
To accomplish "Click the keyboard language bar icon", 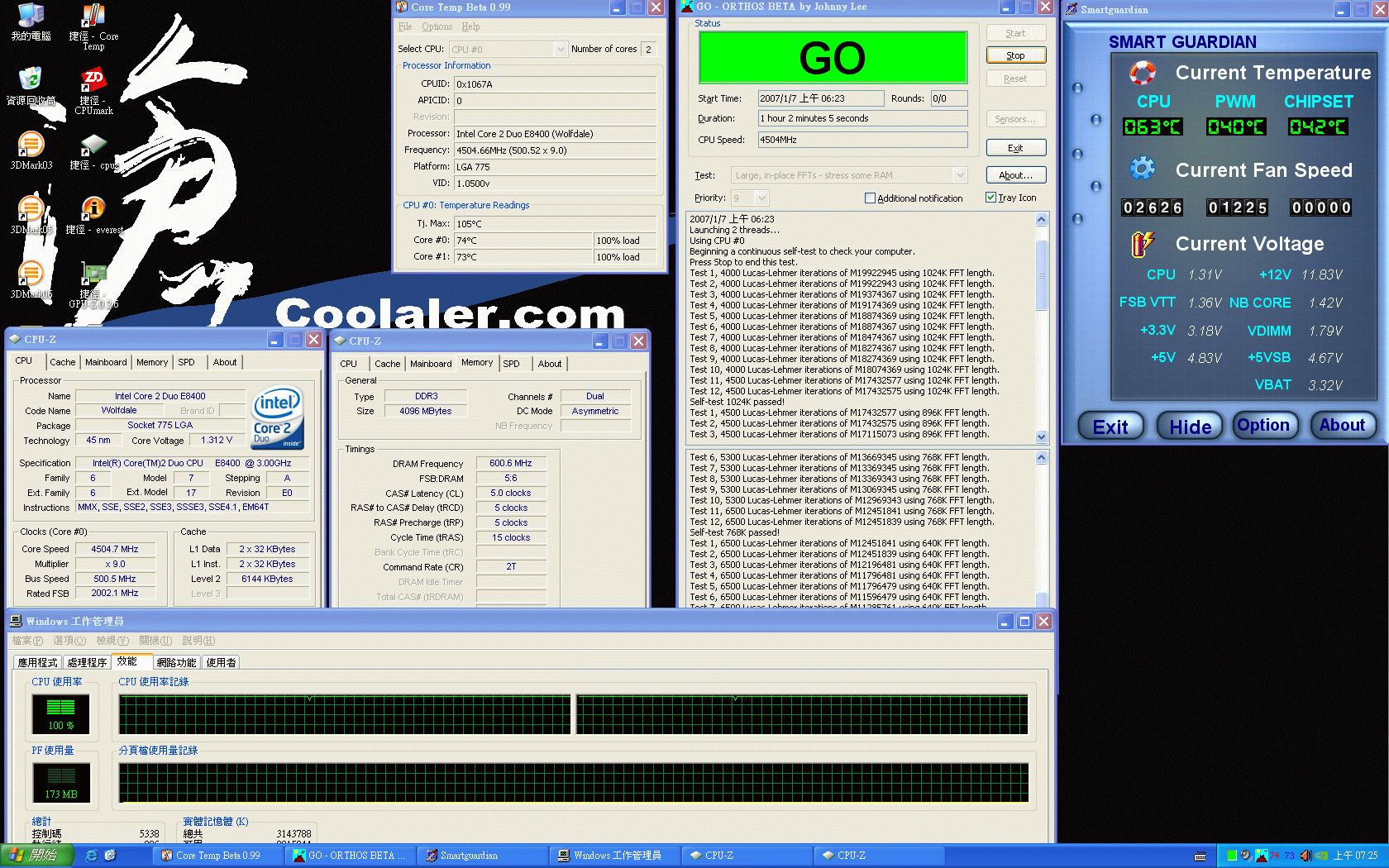I will coord(1200,856).
